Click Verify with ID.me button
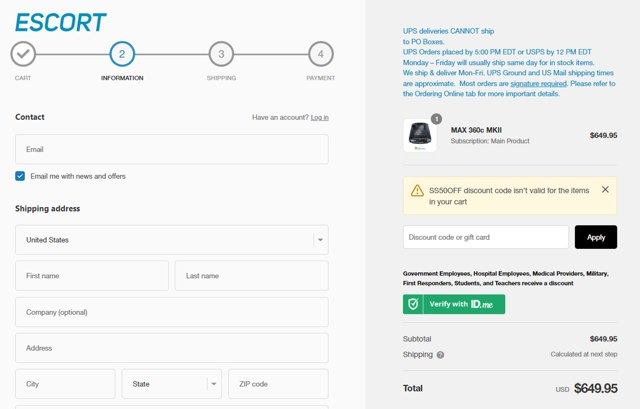Viewport: 640px width, 409px height. pyautogui.click(x=454, y=304)
